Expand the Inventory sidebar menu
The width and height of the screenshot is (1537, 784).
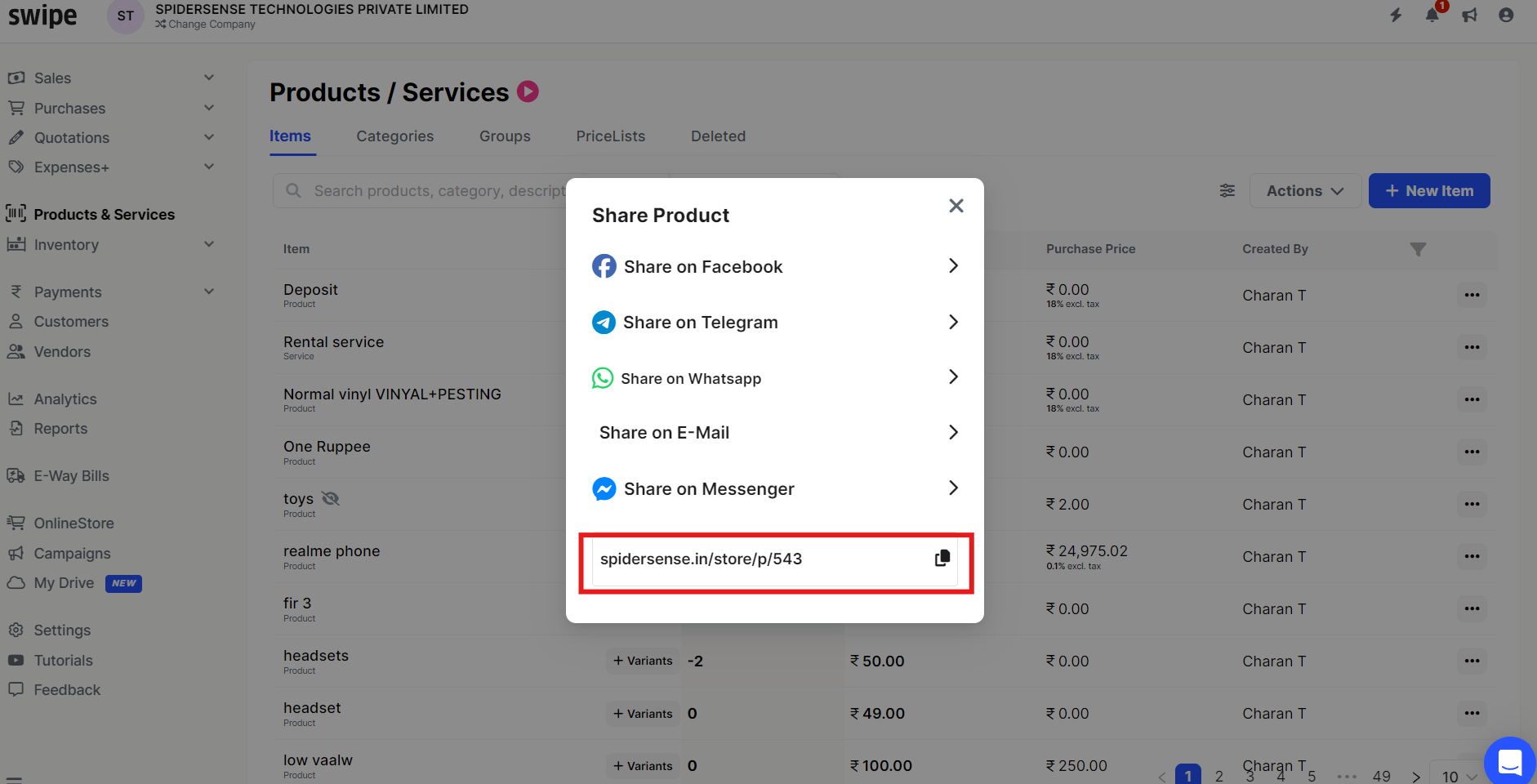pos(110,244)
